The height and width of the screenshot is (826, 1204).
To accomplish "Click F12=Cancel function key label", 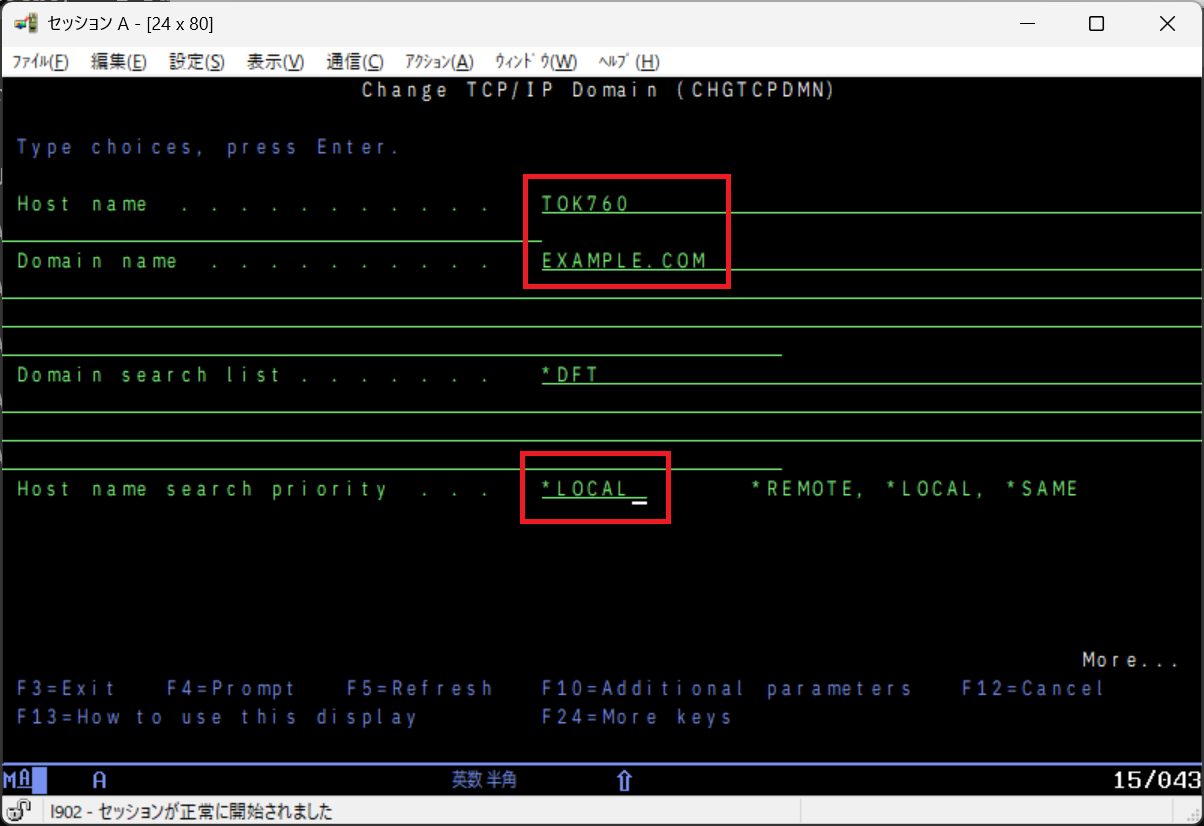I will (x=1033, y=688).
